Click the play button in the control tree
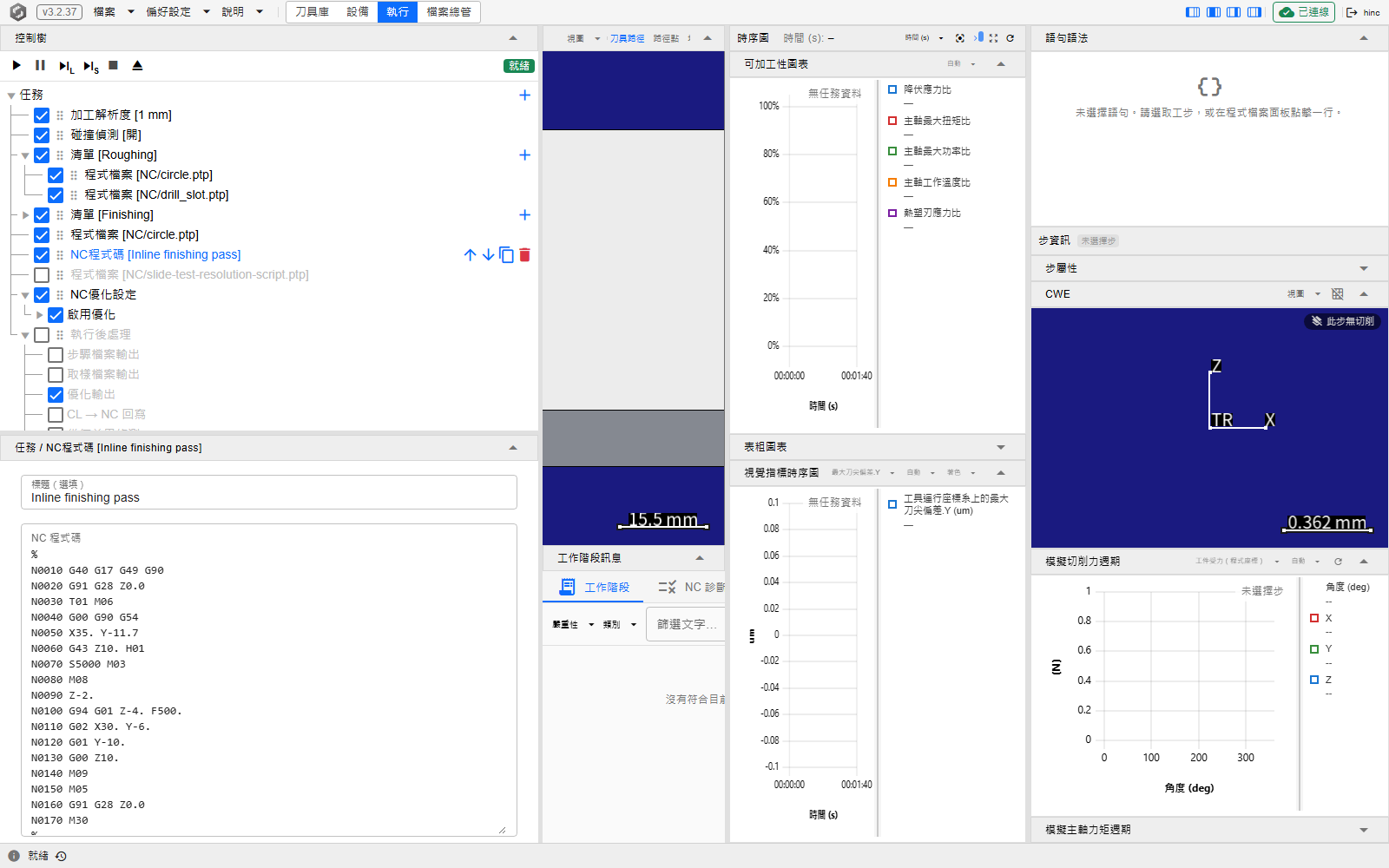The width and height of the screenshot is (1389, 868). click(16, 65)
